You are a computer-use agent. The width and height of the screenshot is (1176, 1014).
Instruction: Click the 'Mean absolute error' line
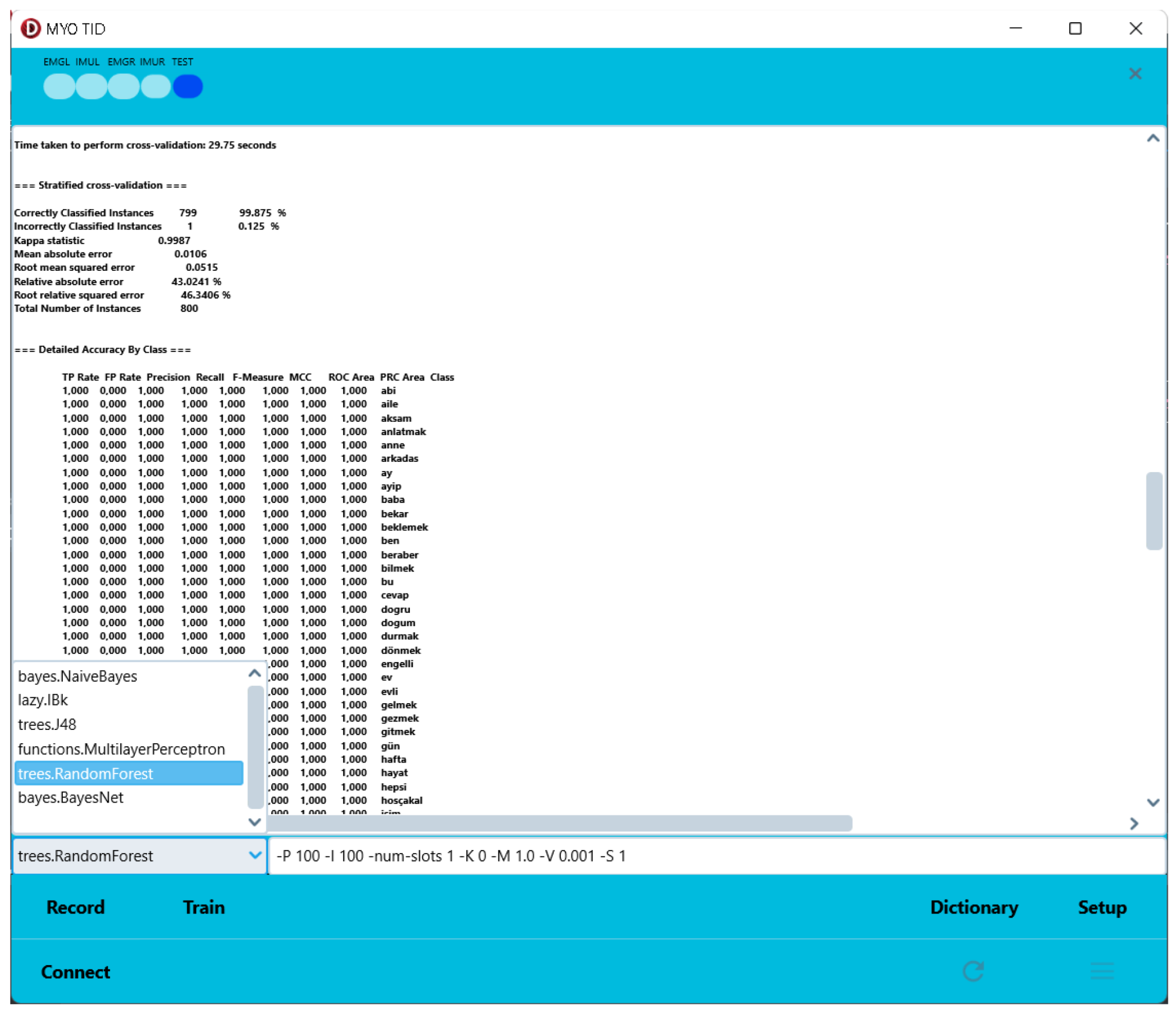point(110,254)
